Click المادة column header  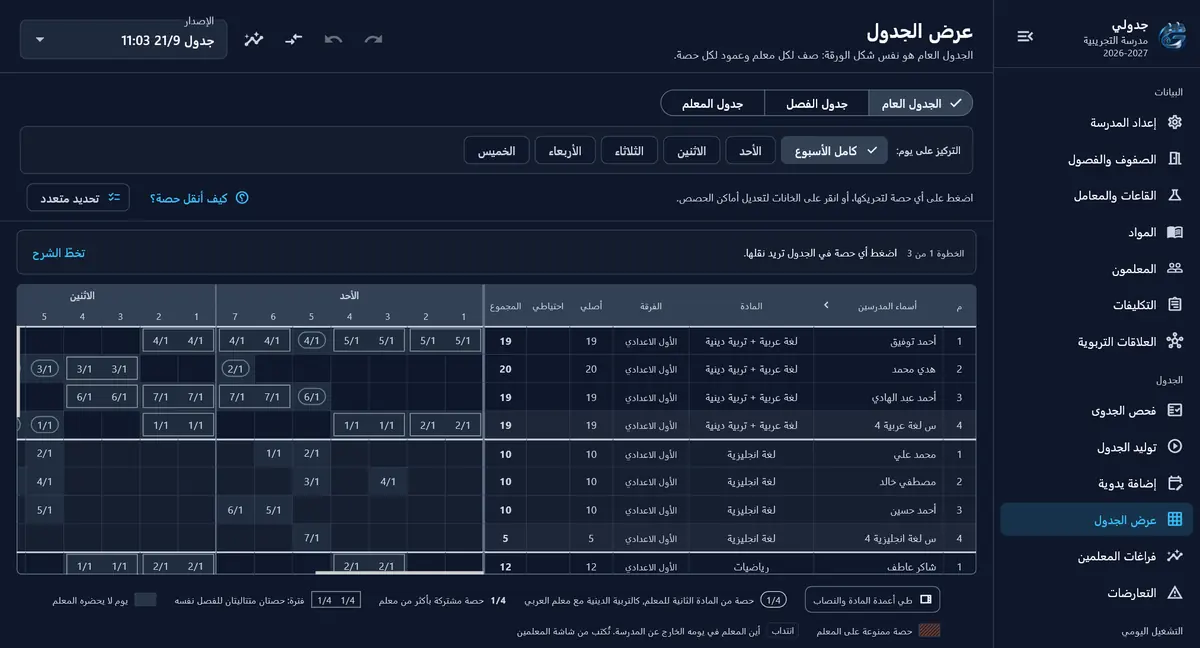click(751, 306)
